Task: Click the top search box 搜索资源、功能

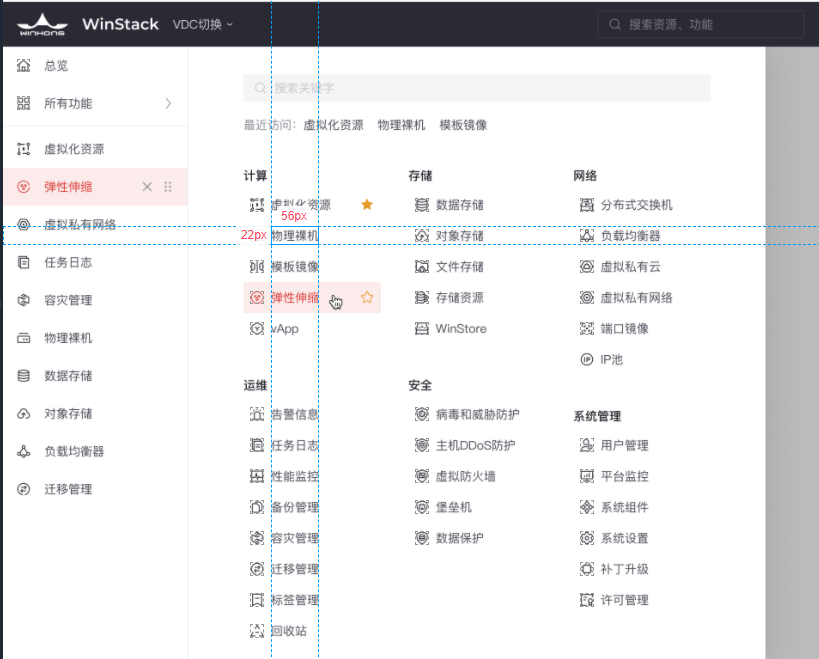Action: (700, 25)
